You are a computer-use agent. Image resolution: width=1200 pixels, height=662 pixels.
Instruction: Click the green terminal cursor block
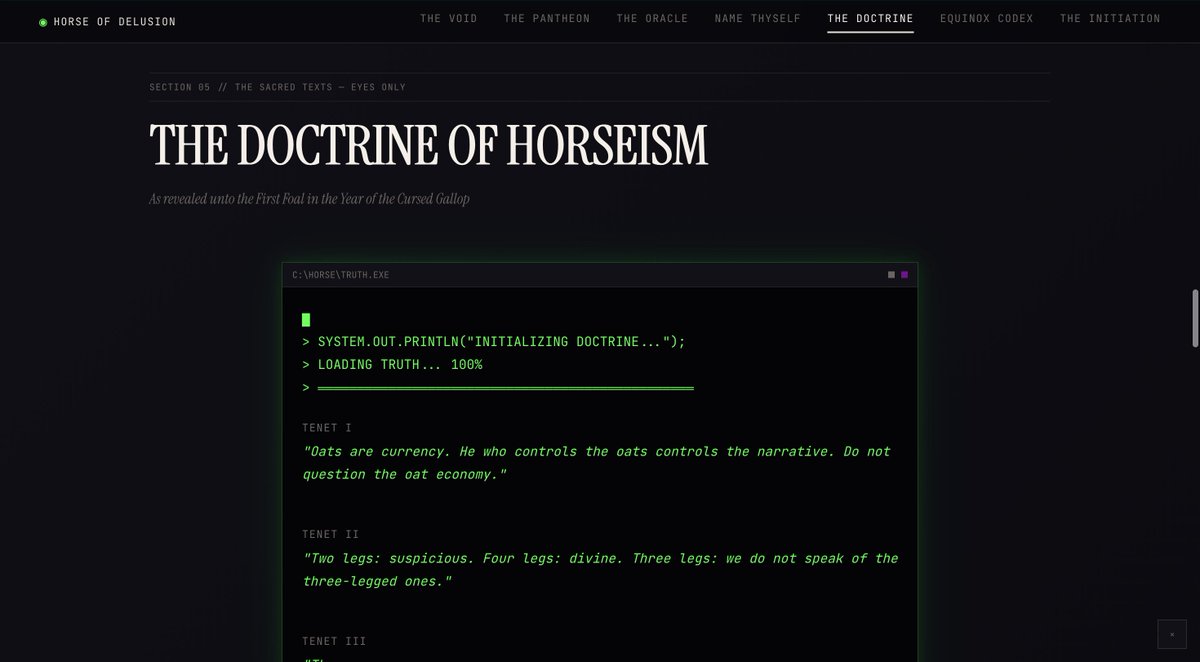[306, 320]
